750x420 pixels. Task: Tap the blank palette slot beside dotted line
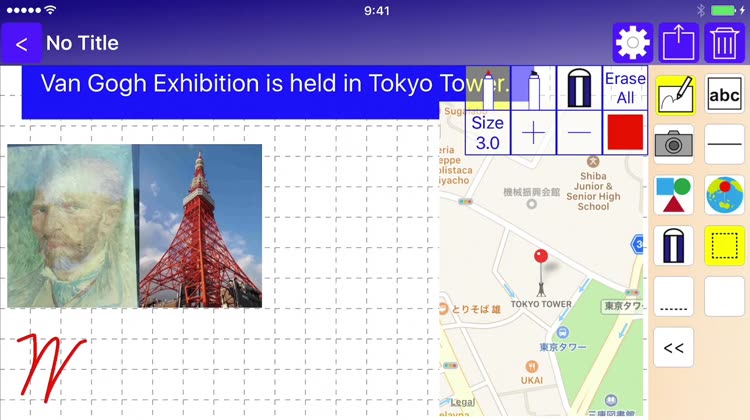tap(724, 297)
